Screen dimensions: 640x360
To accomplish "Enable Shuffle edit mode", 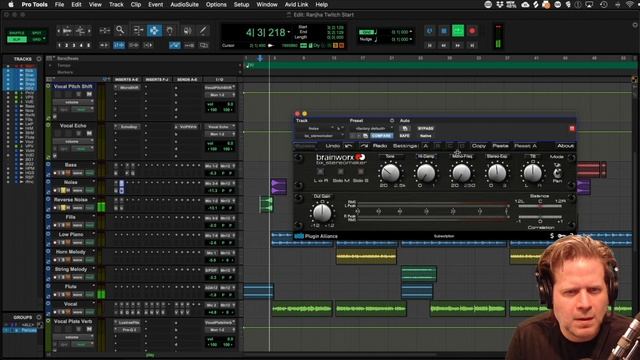I will click(17, 33).
